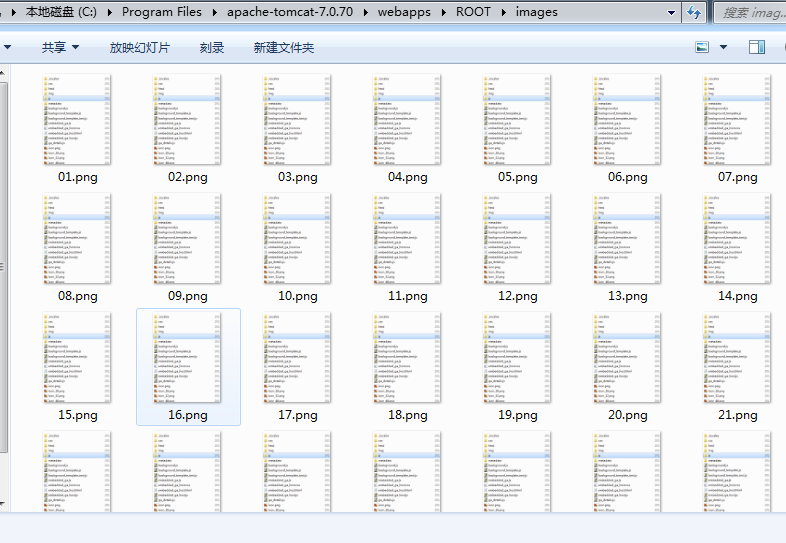Click 放映幻灯片 slideshow button
The width and height of the screenshot is (786, 543).
140,48
